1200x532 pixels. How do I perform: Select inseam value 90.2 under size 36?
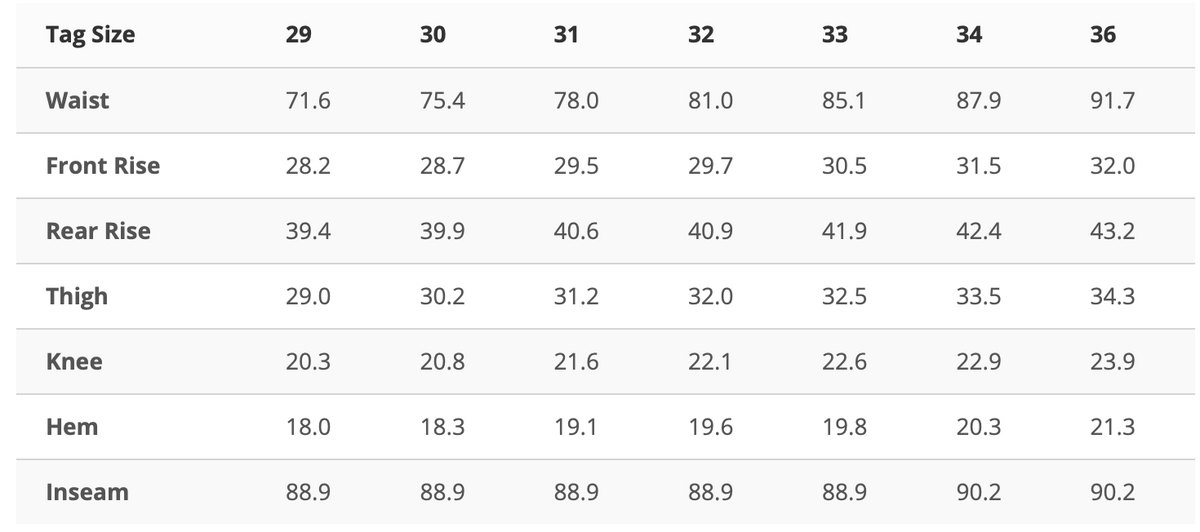[1112, 492]
